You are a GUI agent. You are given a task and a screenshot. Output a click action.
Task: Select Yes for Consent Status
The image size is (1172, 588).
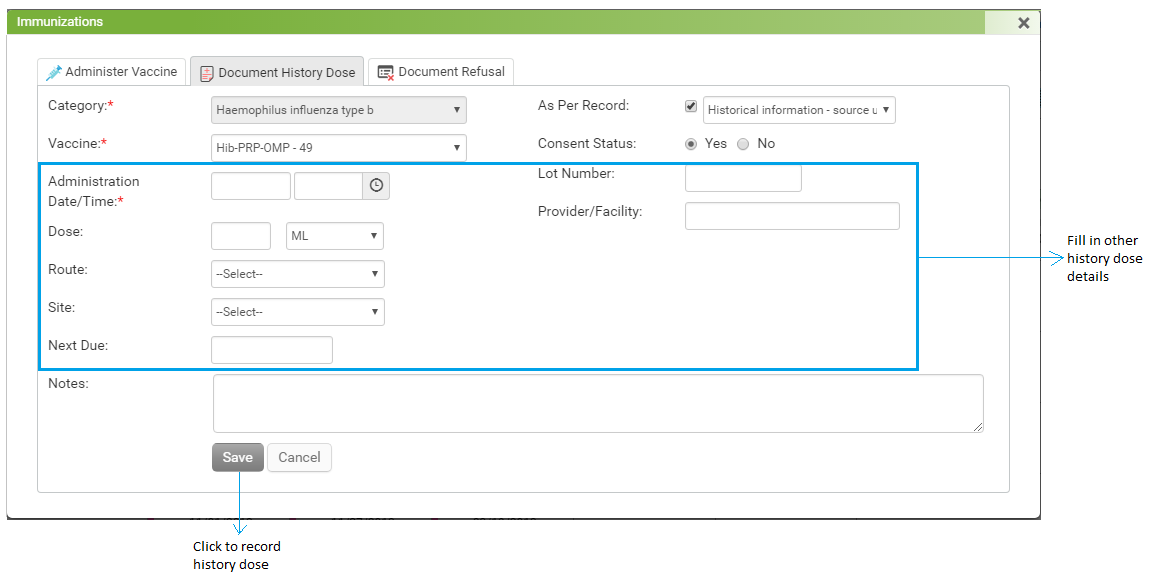[x=691, y=144]
